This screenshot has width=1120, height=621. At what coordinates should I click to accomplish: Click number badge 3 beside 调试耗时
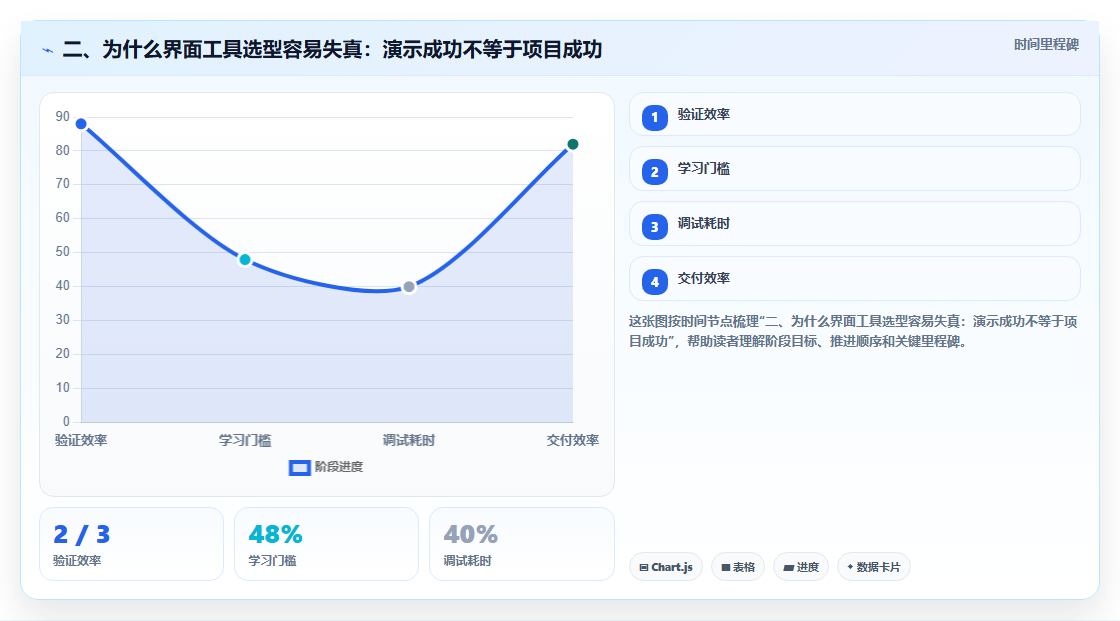coord(654,227)
